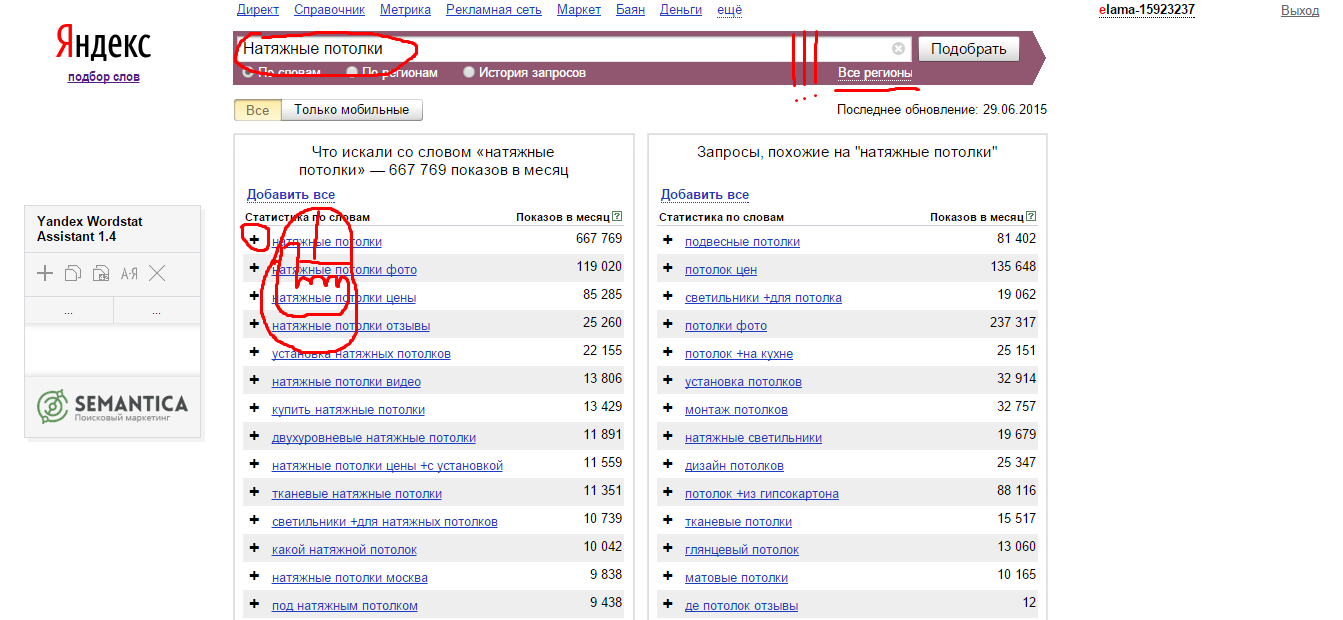Screen dimensions: 1343x620
Task: Open the Маркет service link
Action: tap(579, 10)
